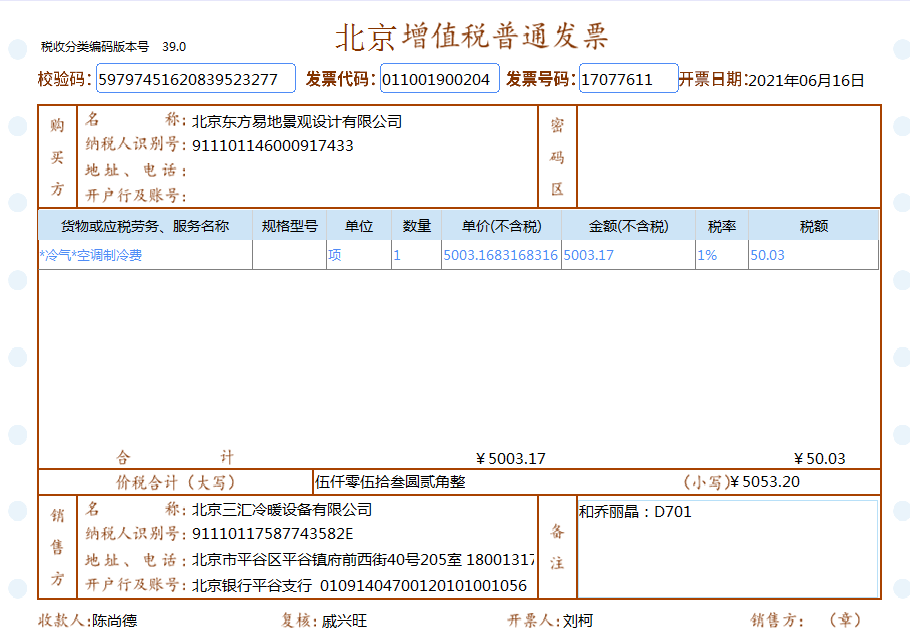Select seller tax ID 91110117587743582E
Viewport: 910px width, 631px height.
click(273, 534)
